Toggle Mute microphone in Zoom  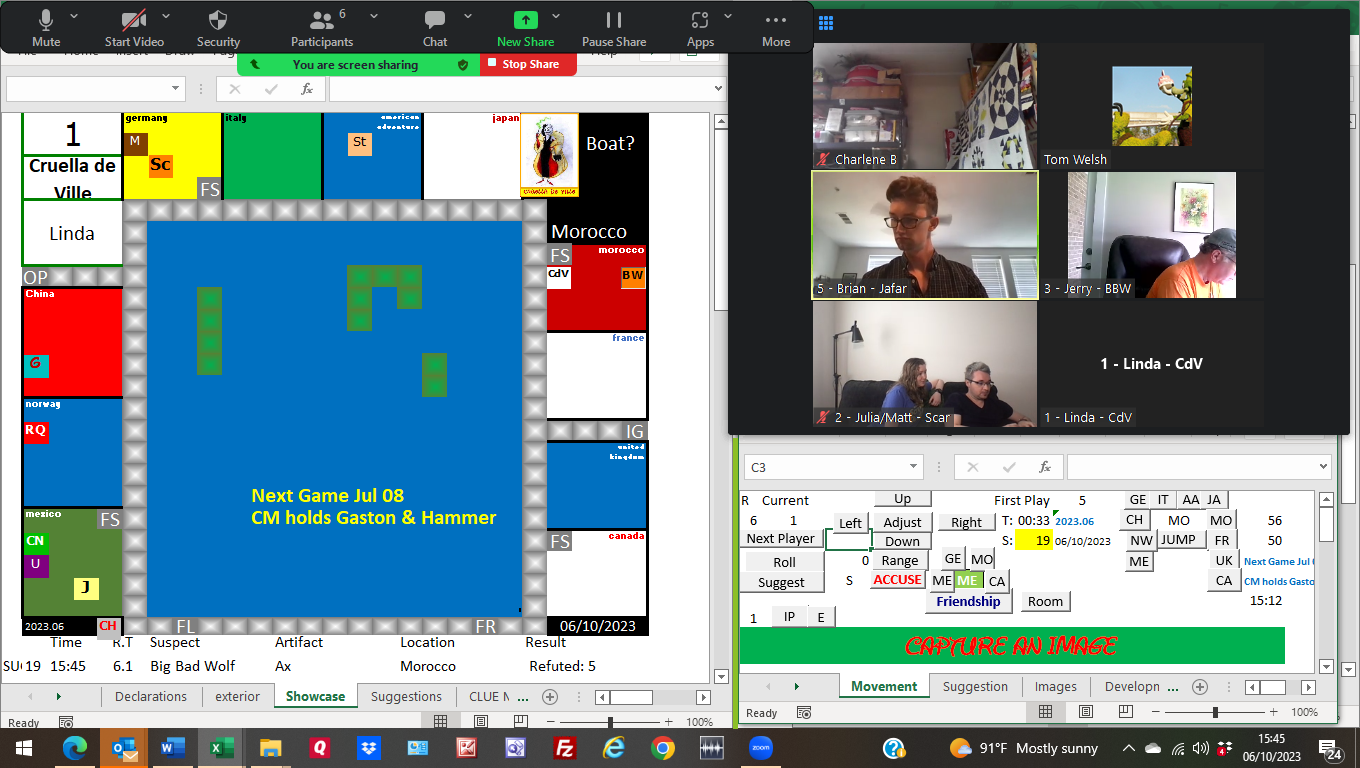46,28
